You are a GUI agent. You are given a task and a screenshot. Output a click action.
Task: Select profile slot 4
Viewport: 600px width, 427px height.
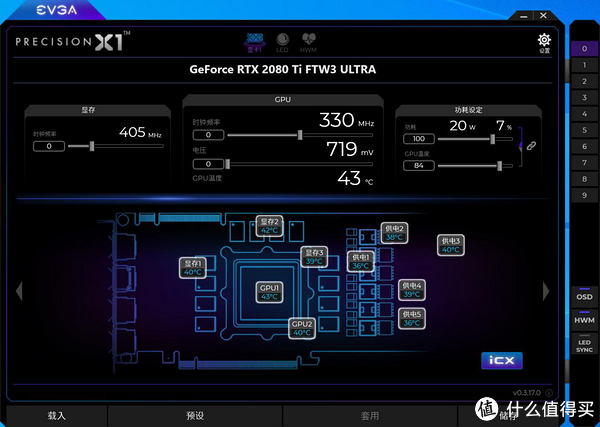(584, 114)
